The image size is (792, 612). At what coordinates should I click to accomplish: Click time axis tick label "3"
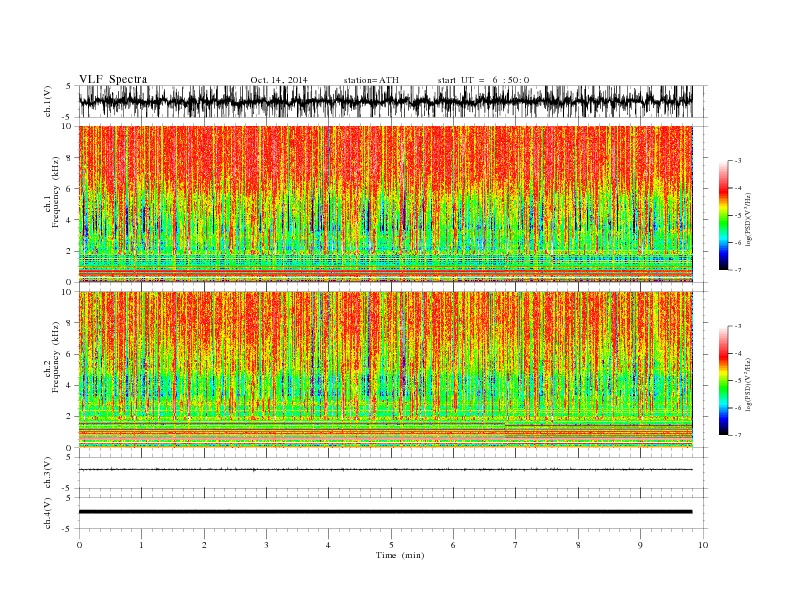266,545
